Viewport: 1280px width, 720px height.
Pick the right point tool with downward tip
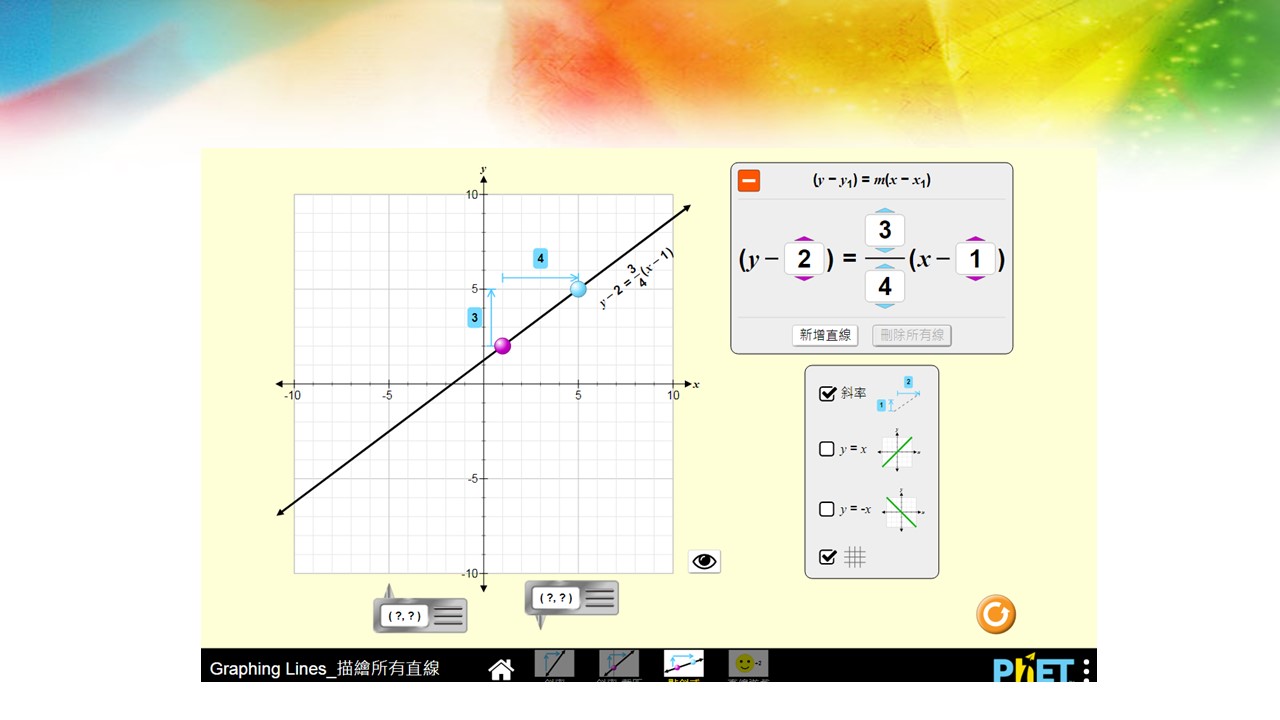point(572,598)
